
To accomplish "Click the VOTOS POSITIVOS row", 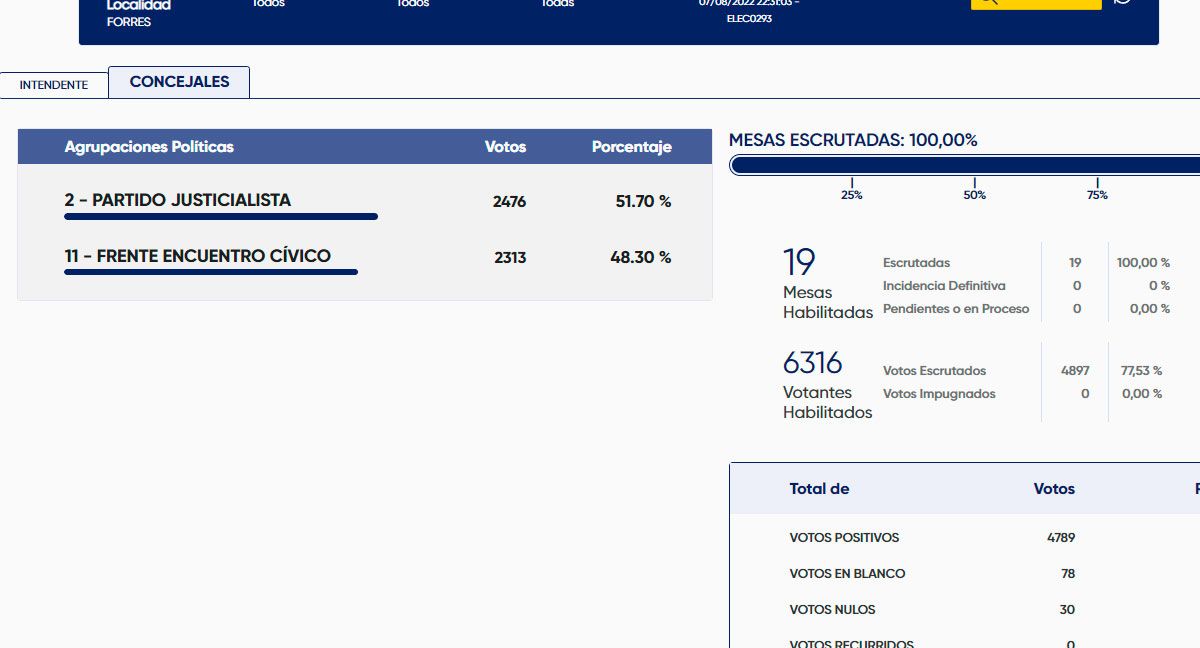I will point(844,538).
